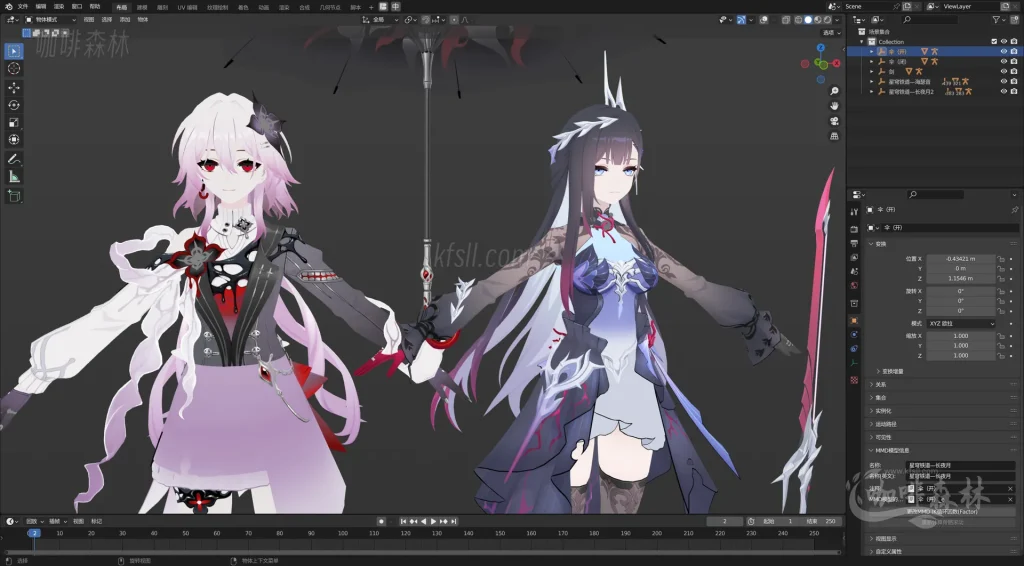Switch to wireframe viewport shading

[799, 20]
